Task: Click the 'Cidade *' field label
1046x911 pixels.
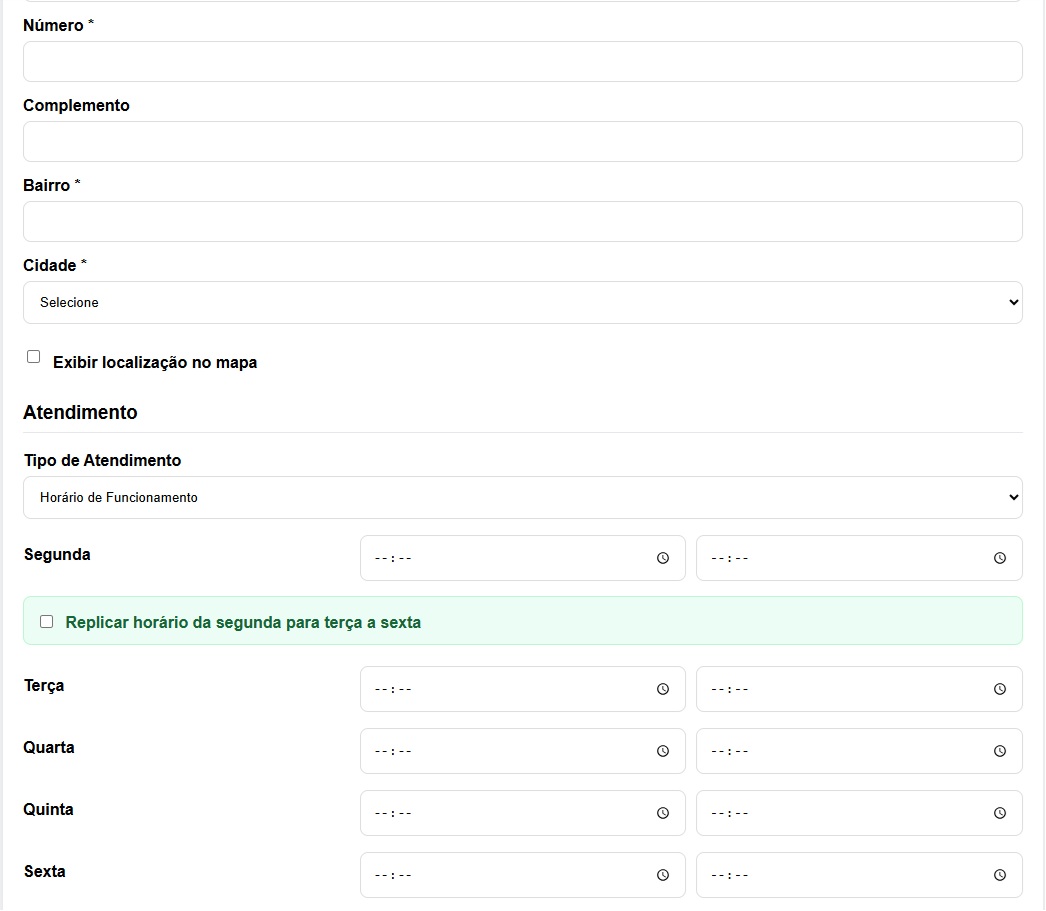Action: [55, 265]
